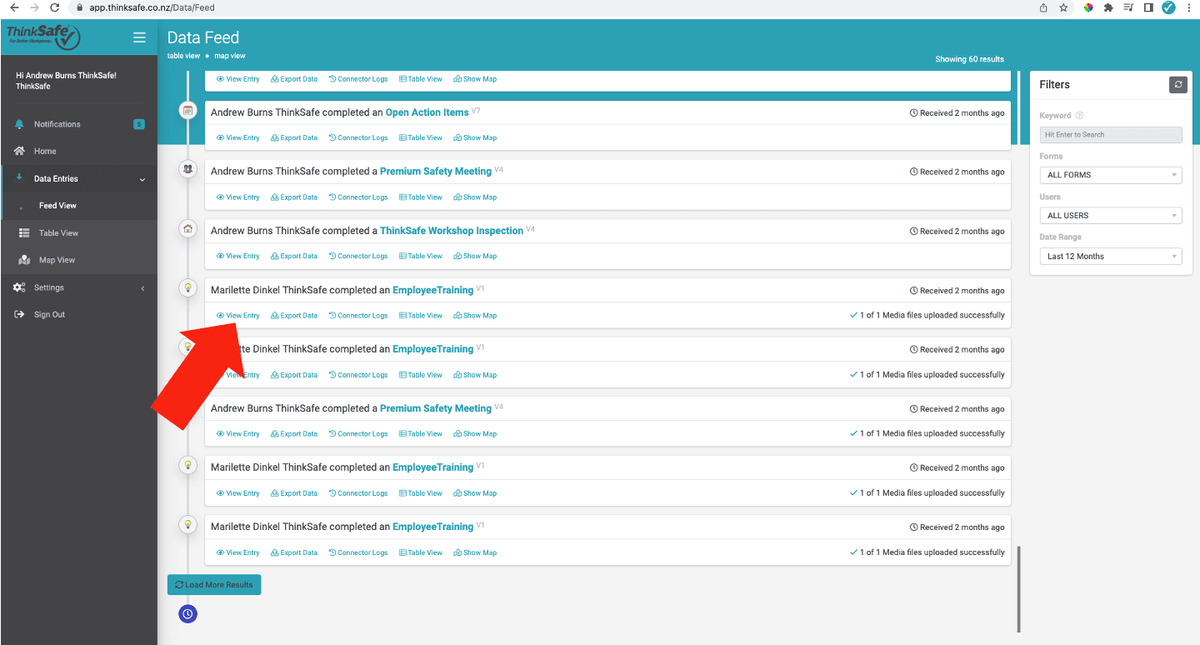Click the Premium Safety Meeting group timeline icon
This screenshot has width=1200, height=645.
pos(188,170)
